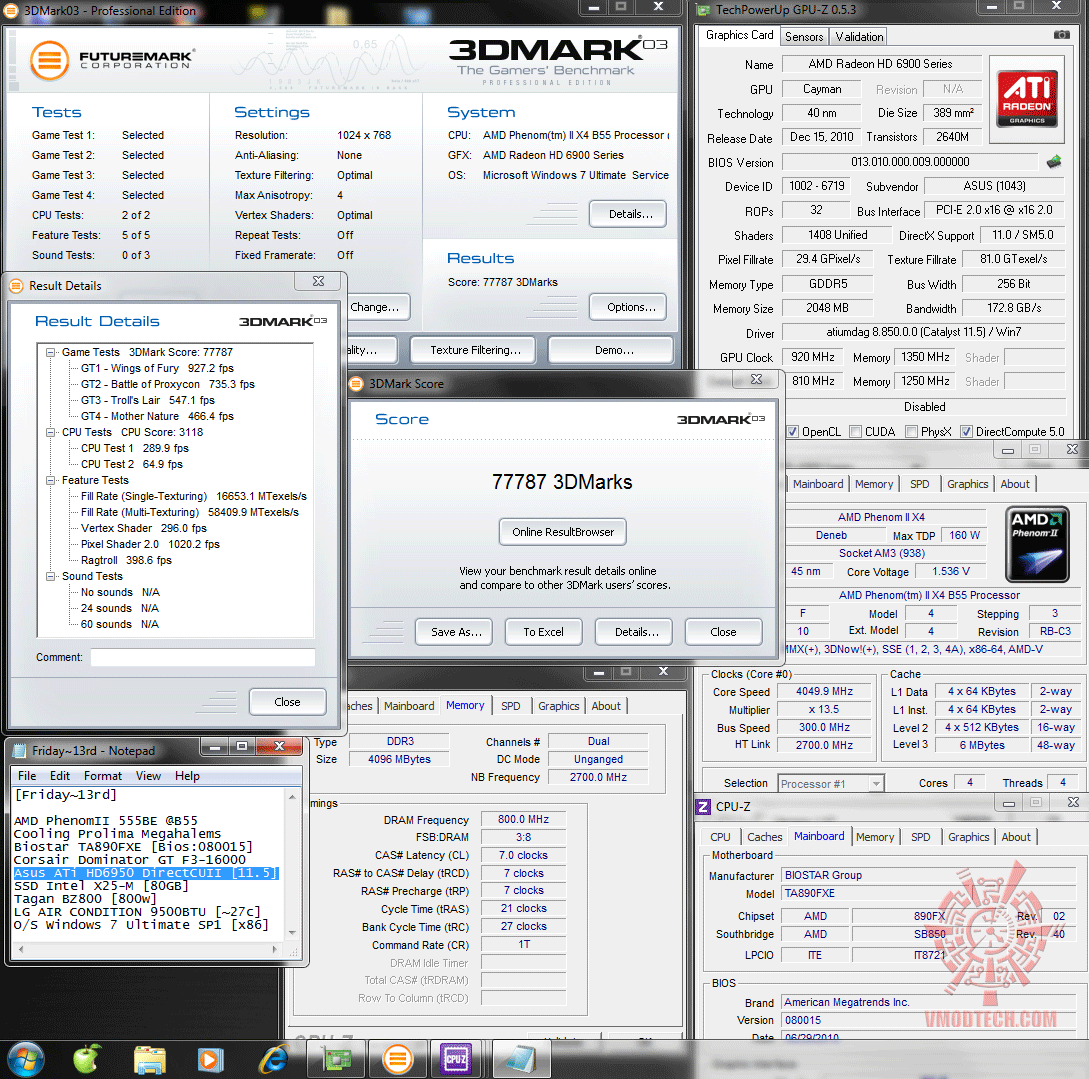This screenshot has height=1079, width=1089.
Task: Collapse the Game Tests tree node
Action: click(51, 353)
